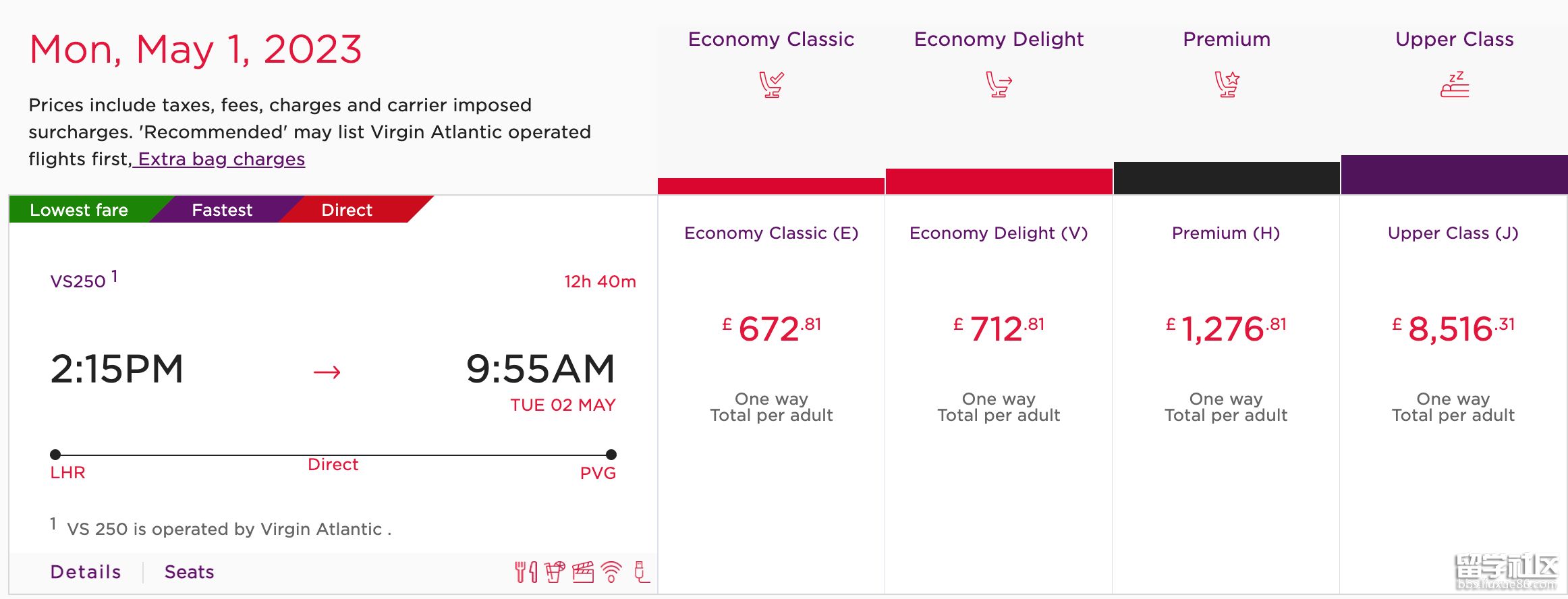Open the Extra bag charges link
The image size is (1568, 599).
(221, 159)
